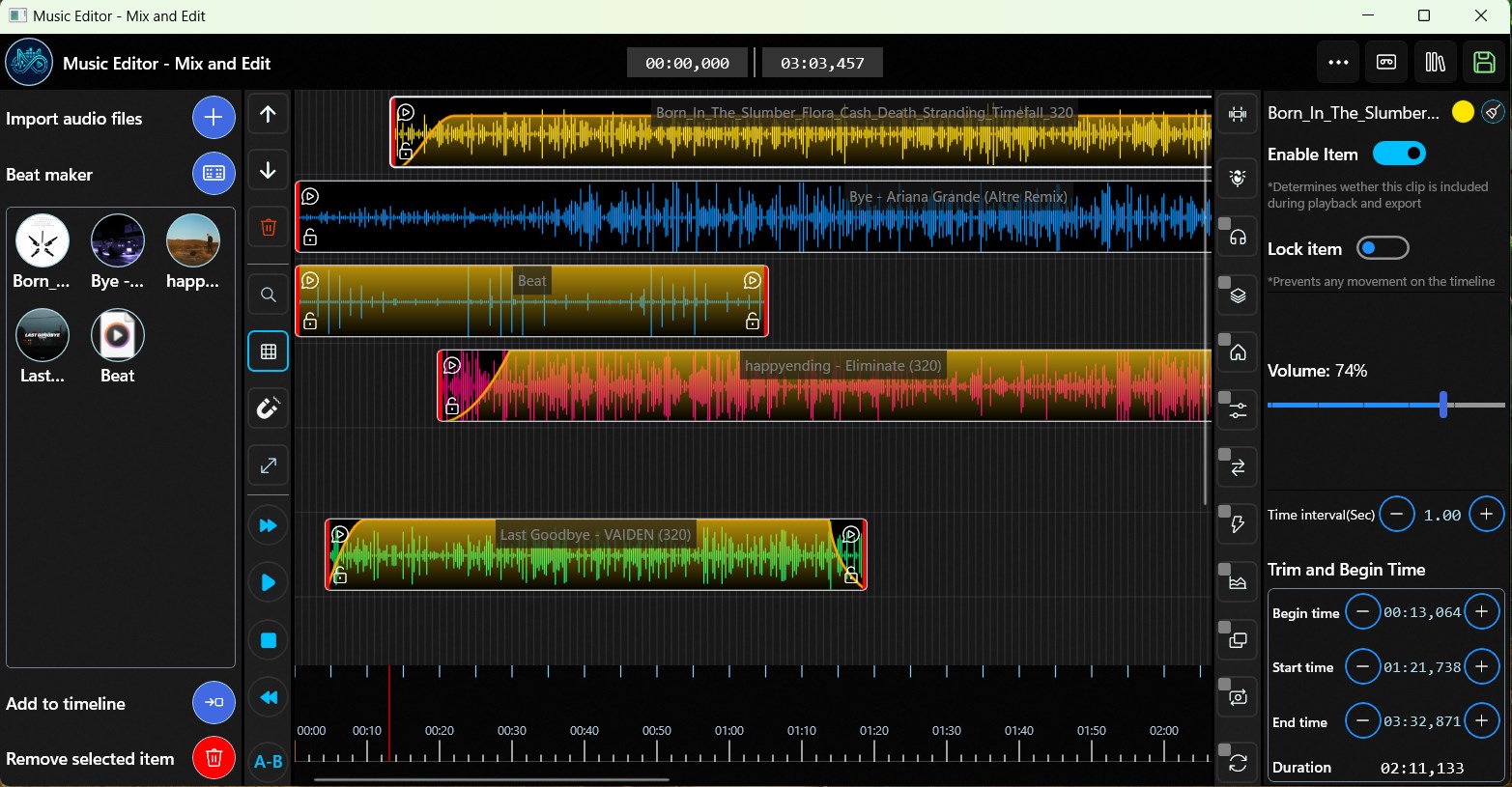The height and width of the screenshot is (787, 1512).
Task: Activate the grid view tool
Action: pos(268,351)
